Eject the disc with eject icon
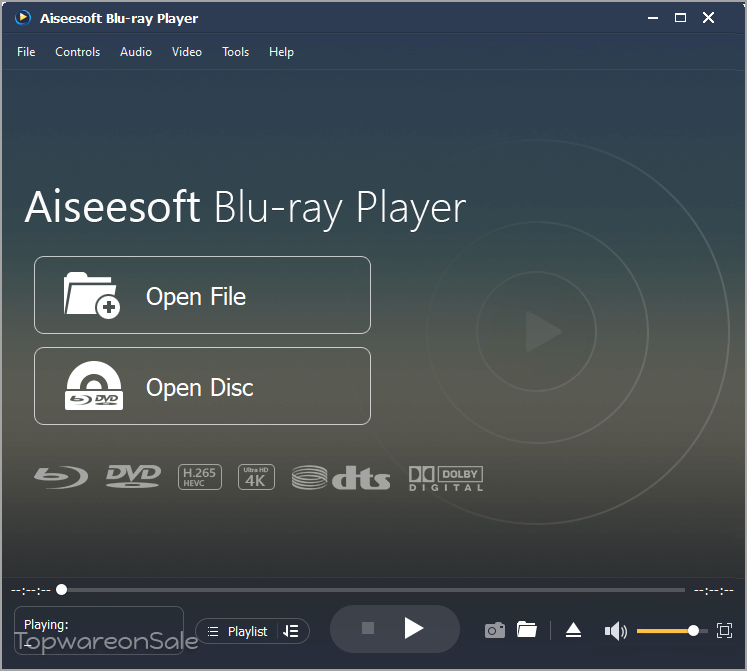This screenshot has height=671, width=747. 573,630
